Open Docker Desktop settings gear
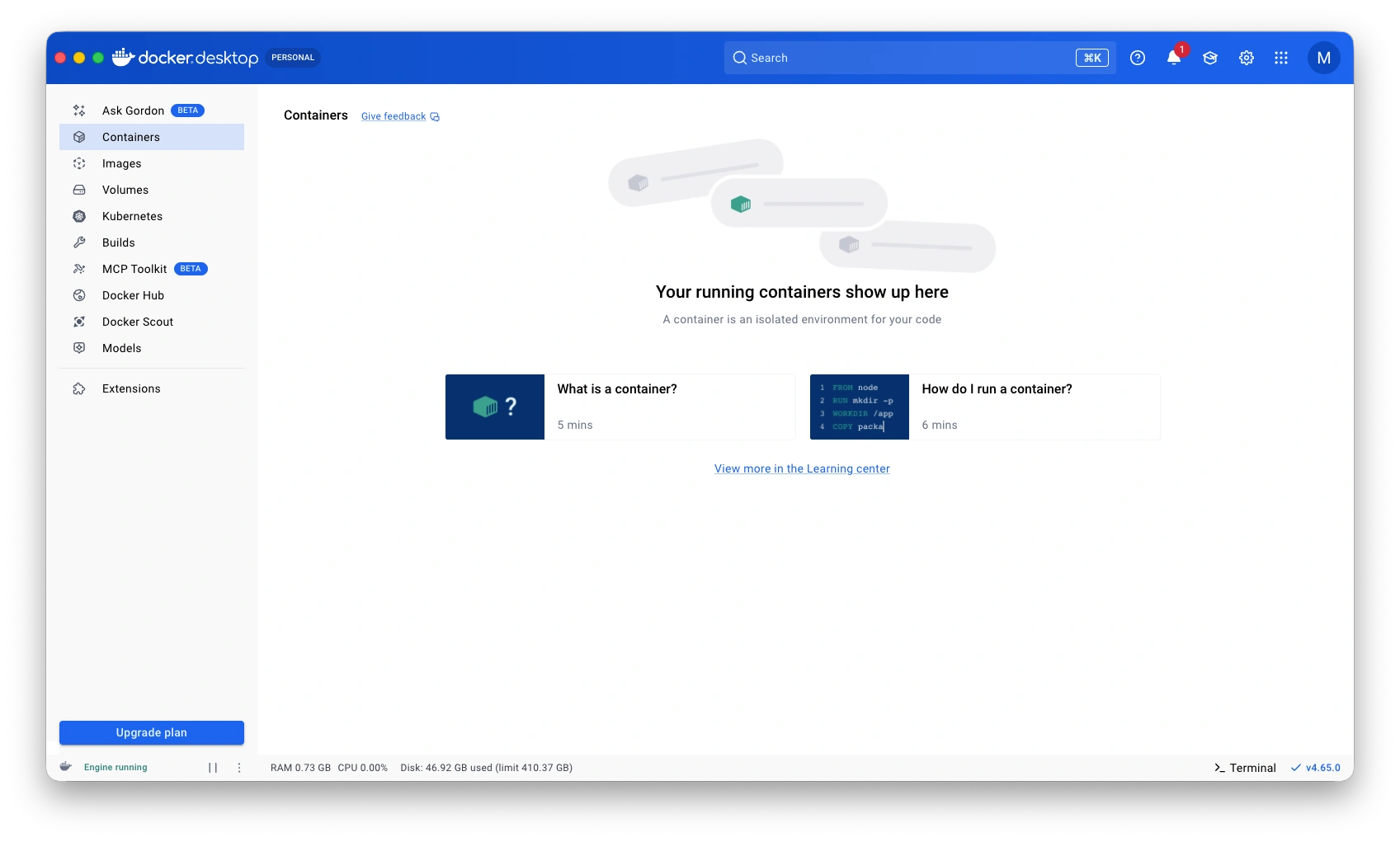The image size is (1400, 842). [1246, 58]
